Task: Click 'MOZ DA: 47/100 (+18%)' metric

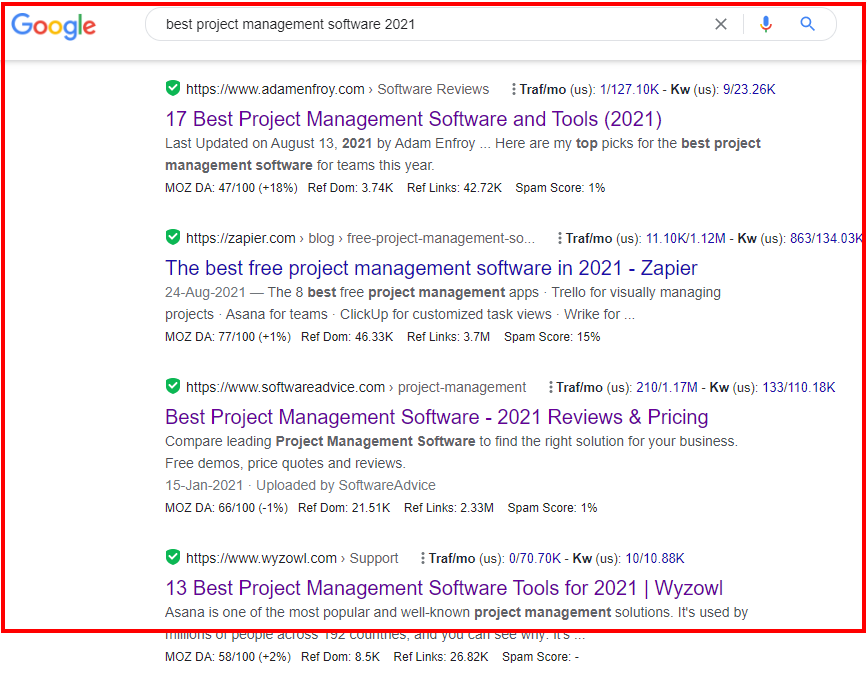Action: click(231, 188)
